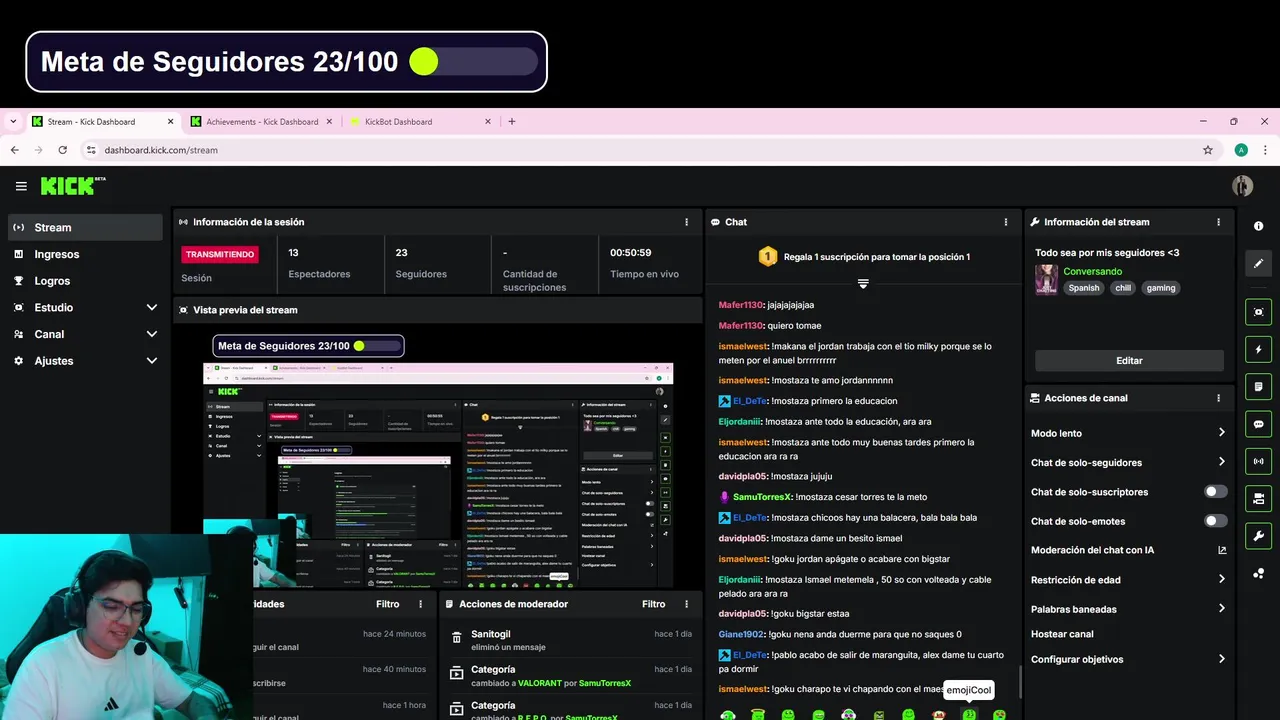Open the hamburger navigation menu
Image resolution: width=1280 pixels, height=720 pixels.
pyautogui.click(x=21, y=186)
